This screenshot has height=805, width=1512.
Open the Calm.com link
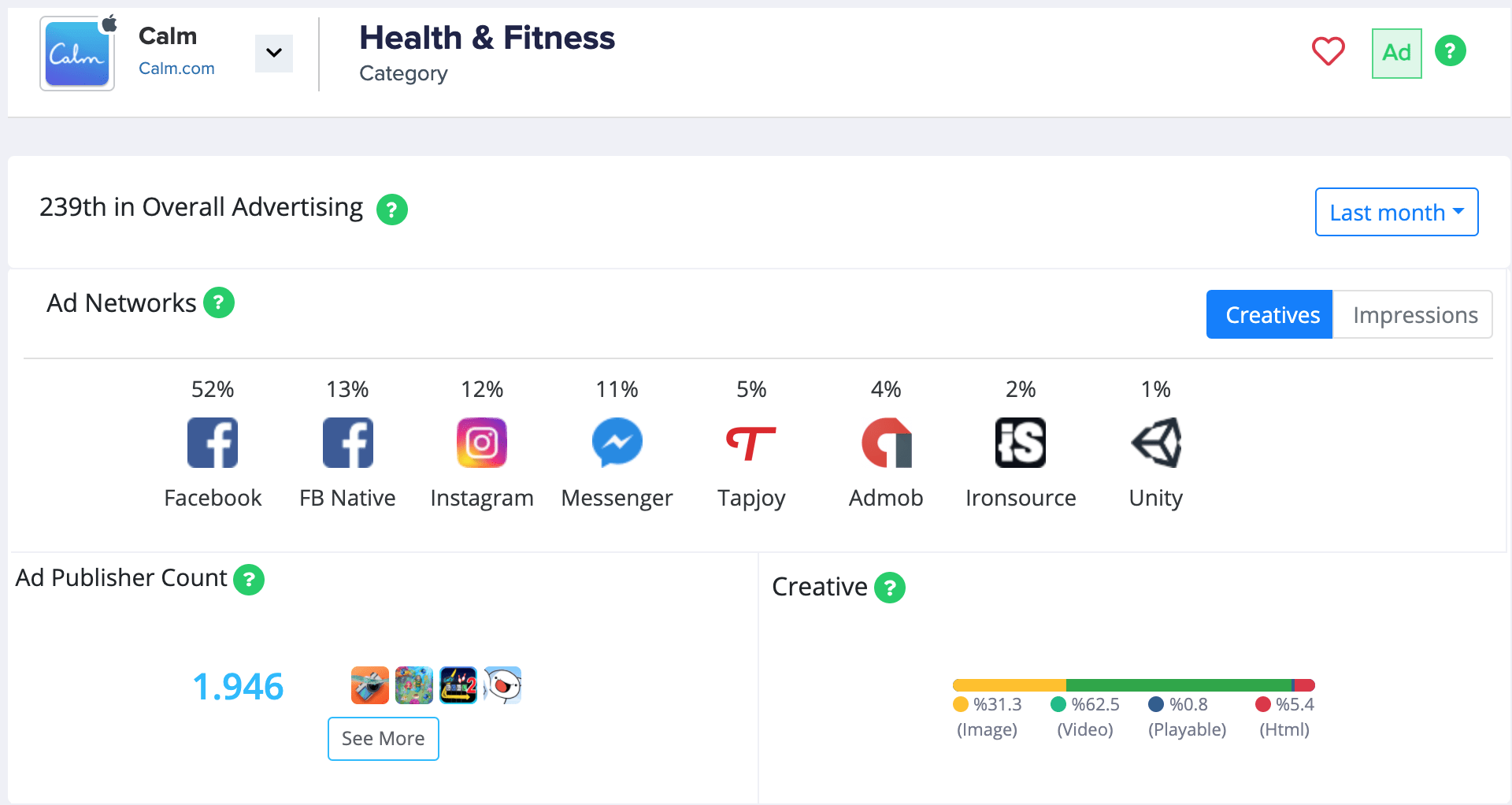176,69
